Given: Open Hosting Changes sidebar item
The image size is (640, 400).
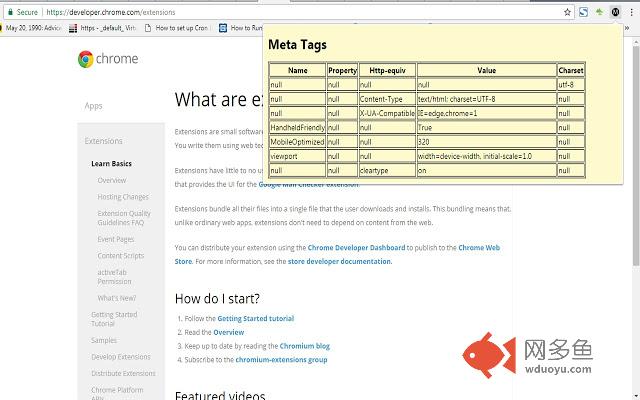Looking at the screenshot, I should pyautogui.click(x=123, y=197).
